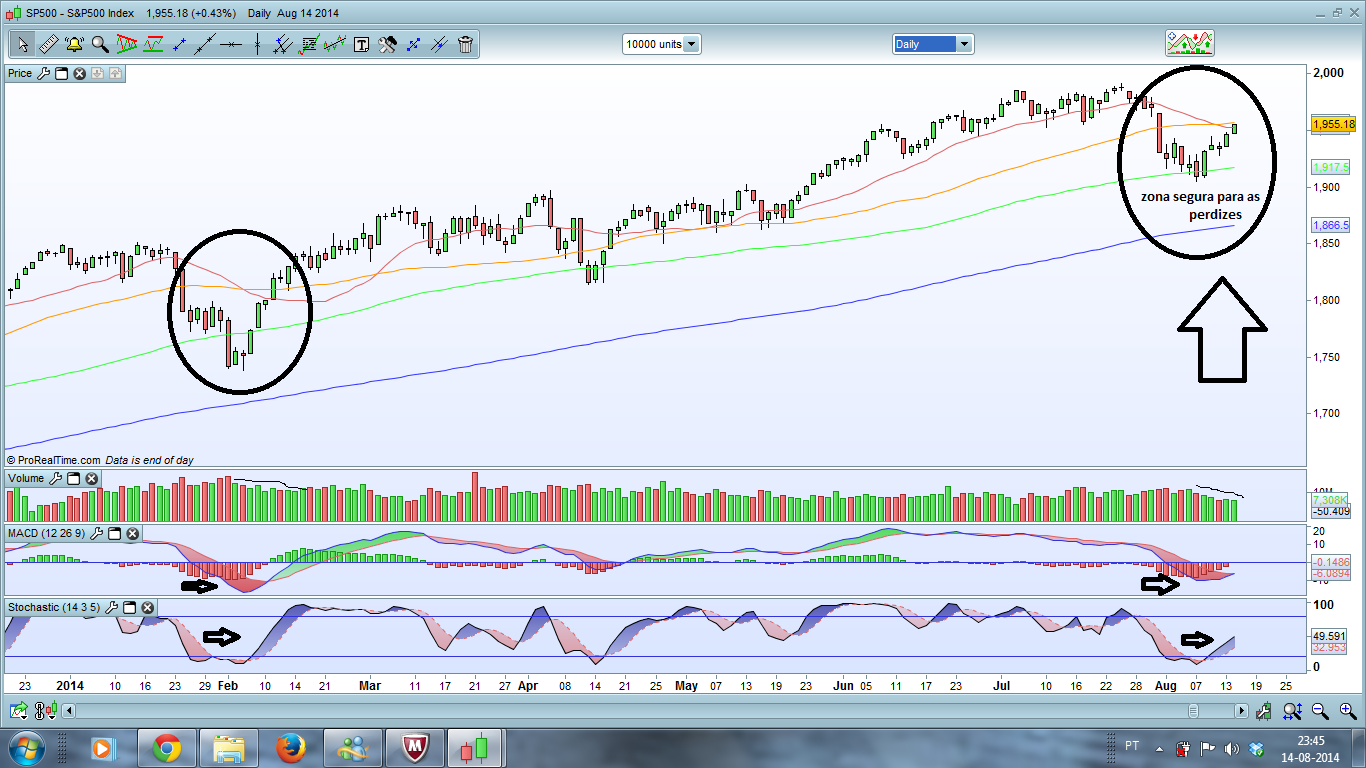Screen dimensions: 1366x768
Task: Click the trash can to delete drawings
Action: [465, 44]
